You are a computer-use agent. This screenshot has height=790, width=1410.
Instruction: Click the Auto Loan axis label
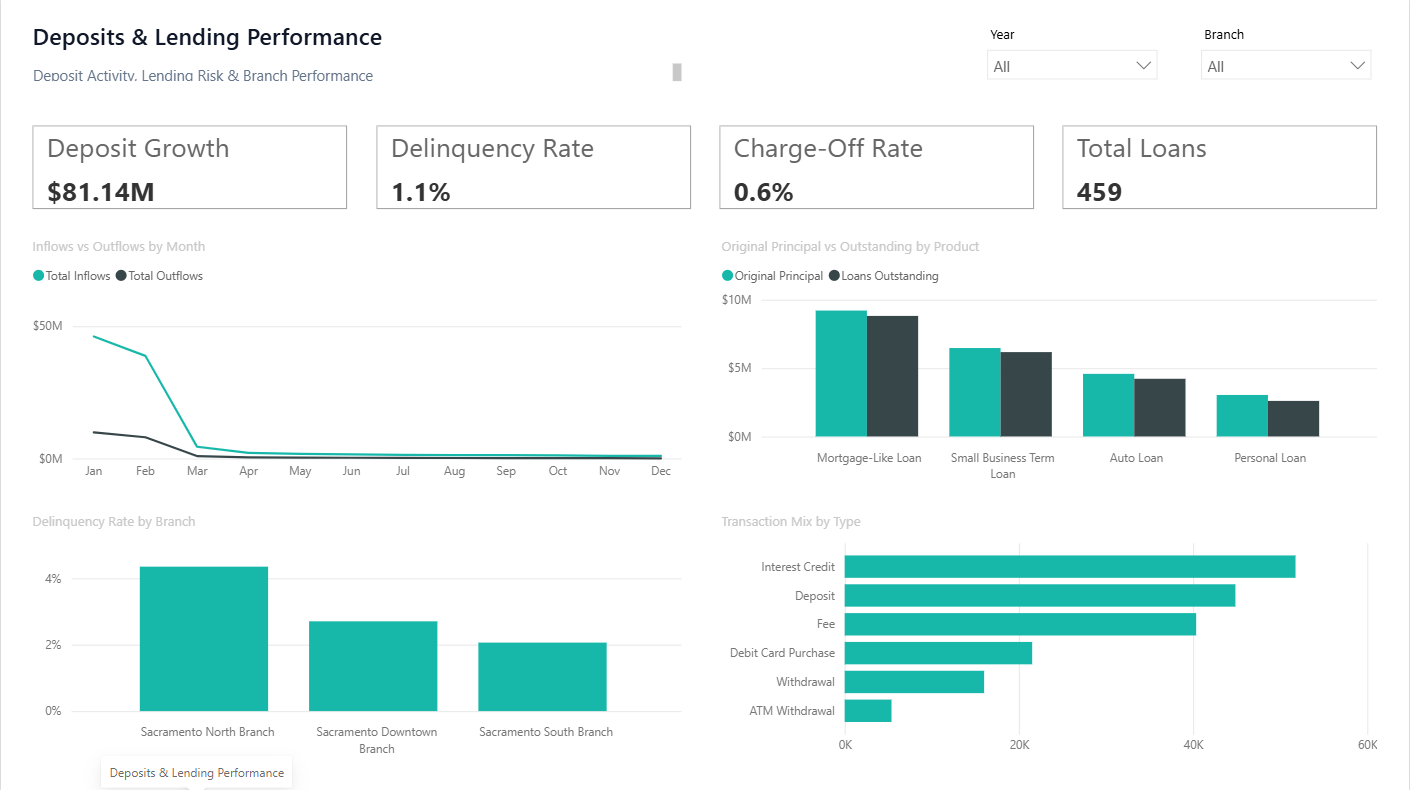pyautogui.click(x=1136, y=458)
